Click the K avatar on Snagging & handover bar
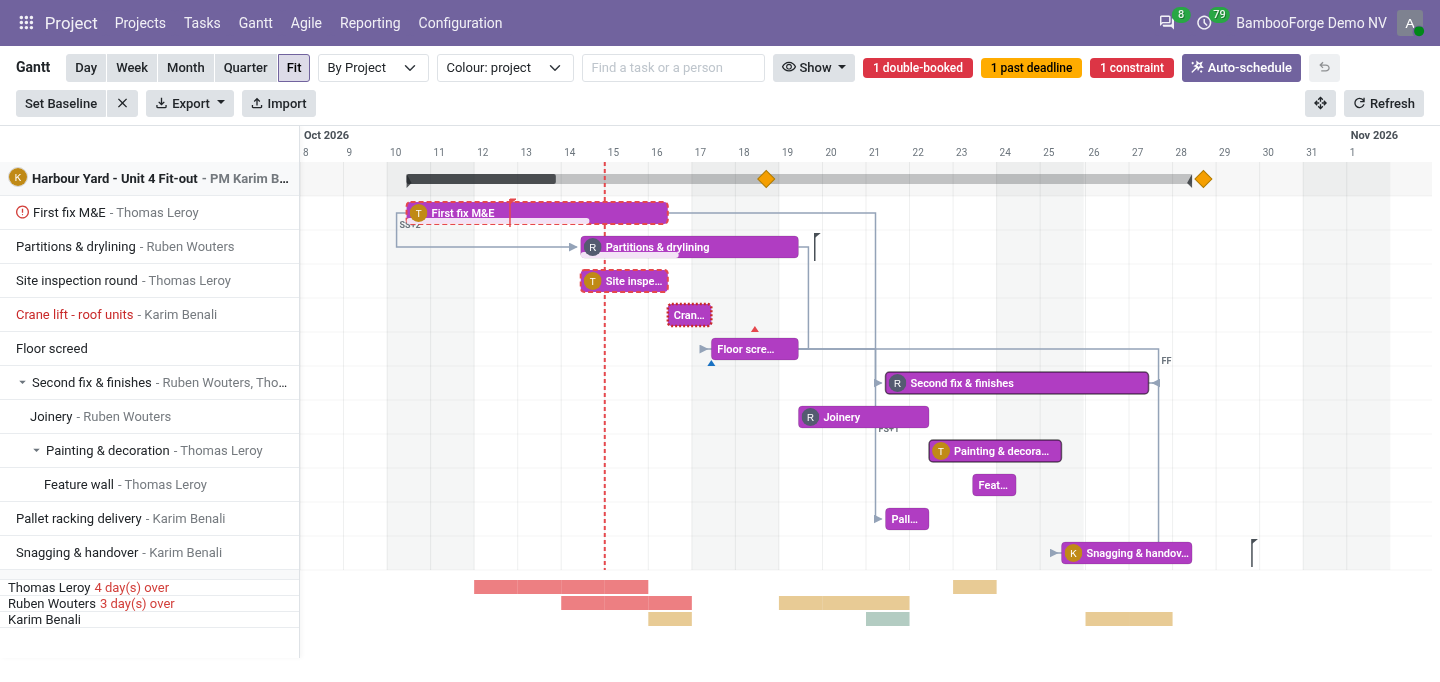 [x=1073, y=553]
